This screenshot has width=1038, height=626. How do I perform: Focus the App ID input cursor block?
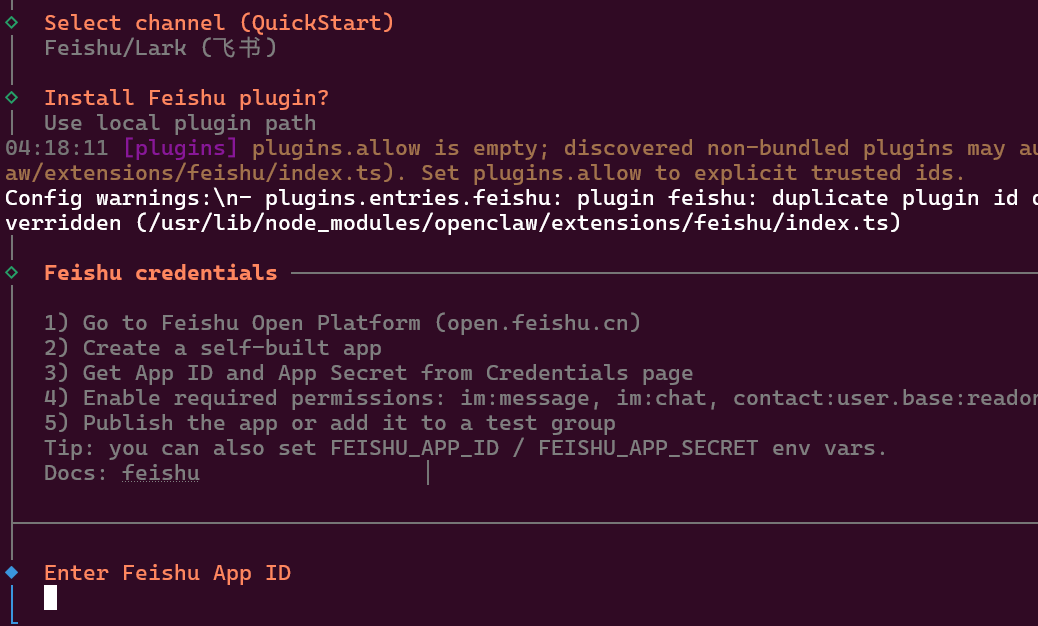(x=51, y=598)
